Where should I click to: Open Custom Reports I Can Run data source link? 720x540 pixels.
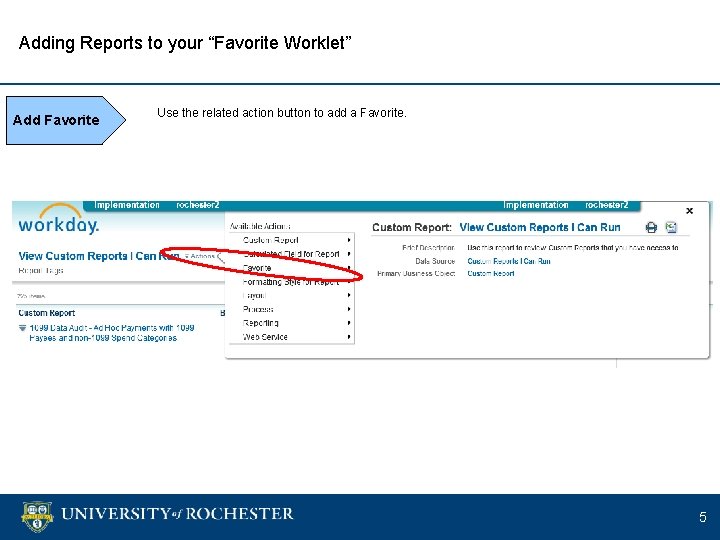(x=509, y=261)
